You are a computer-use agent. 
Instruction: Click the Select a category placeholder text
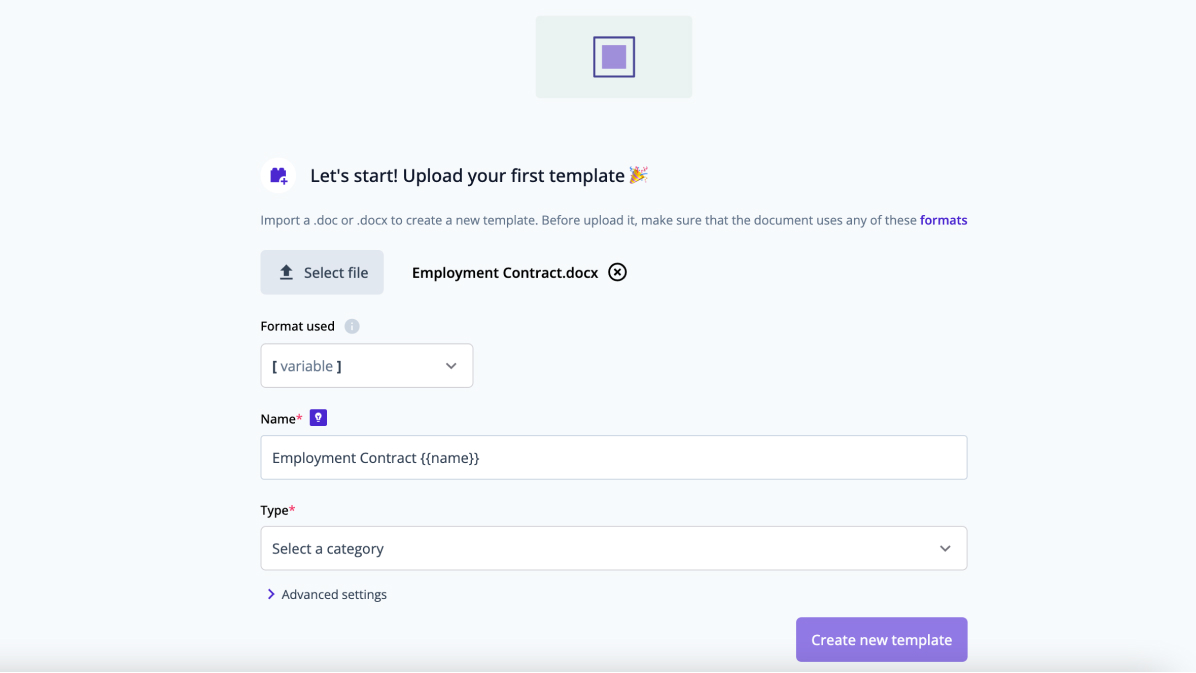(328, 548)
